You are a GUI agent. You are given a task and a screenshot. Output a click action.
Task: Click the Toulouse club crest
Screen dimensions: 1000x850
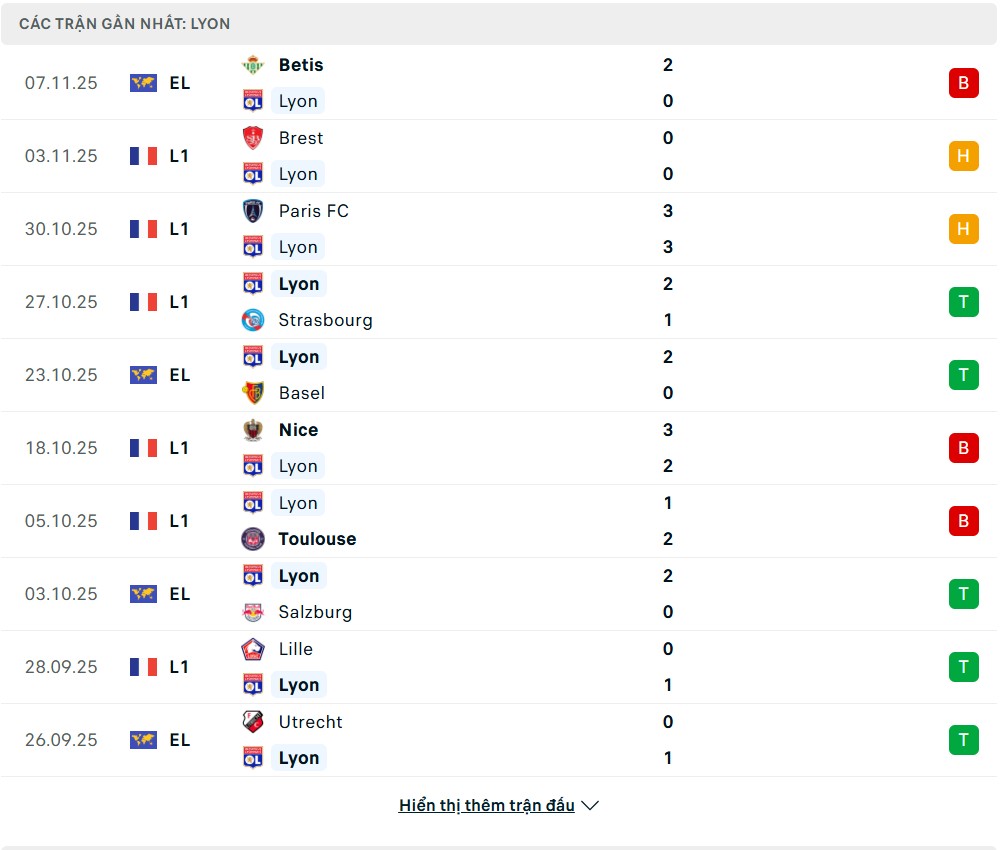253,539
